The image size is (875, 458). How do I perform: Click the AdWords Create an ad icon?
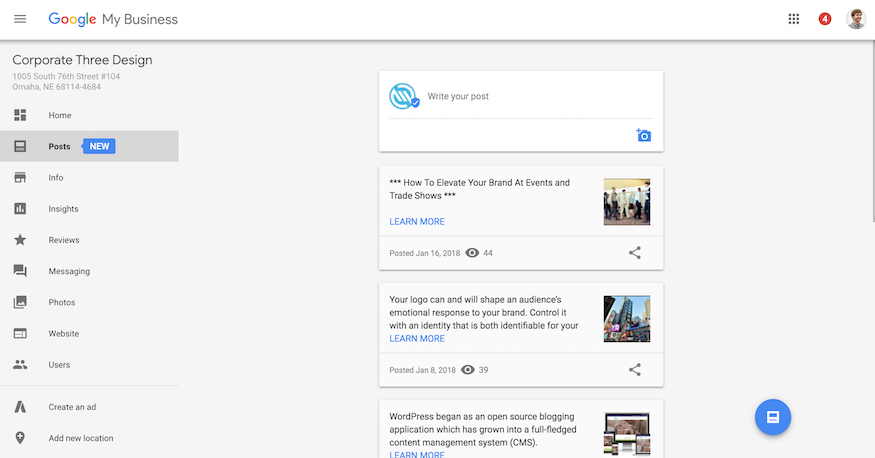point(20,407)
